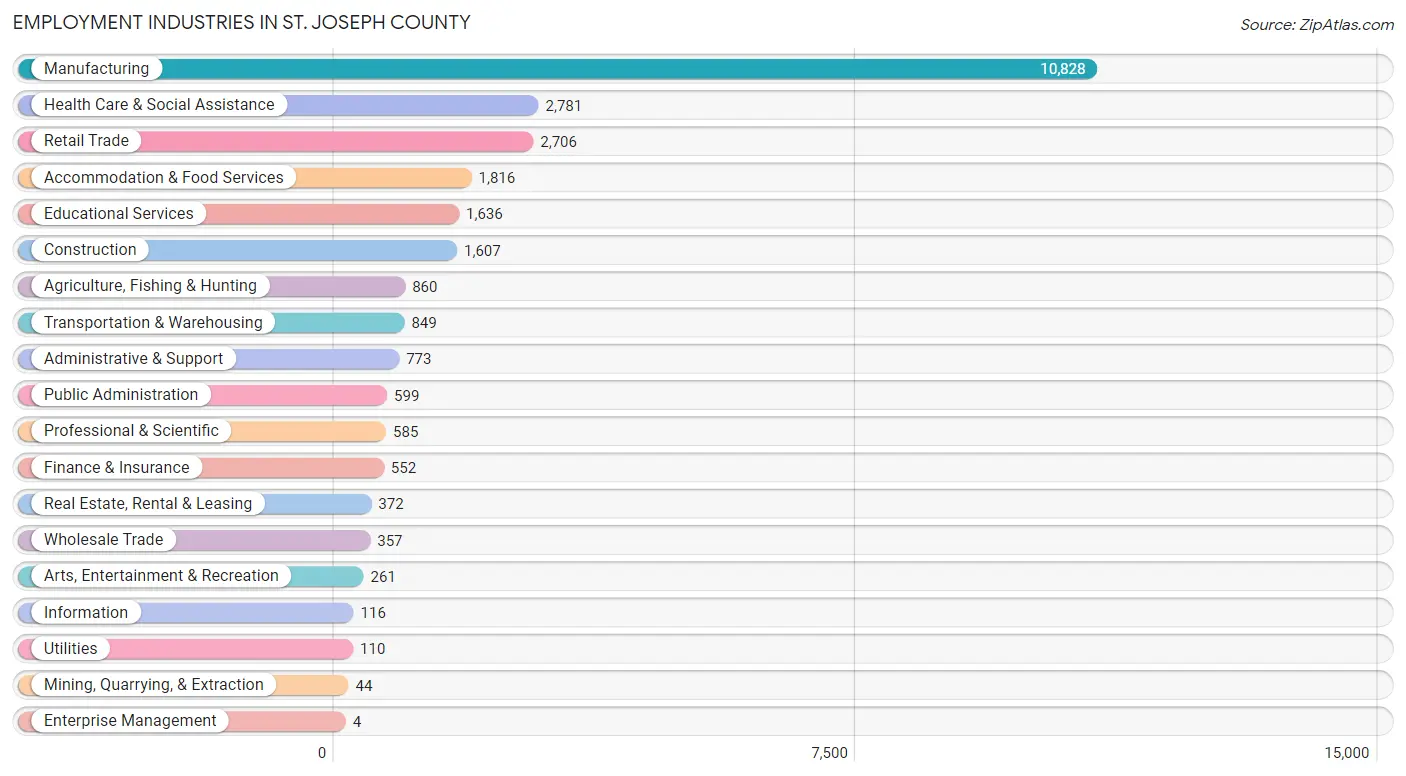The image size is (1406, 776).
Task: Select the 10,828 value on Manufacturing bar
Action: point(1062,69)
